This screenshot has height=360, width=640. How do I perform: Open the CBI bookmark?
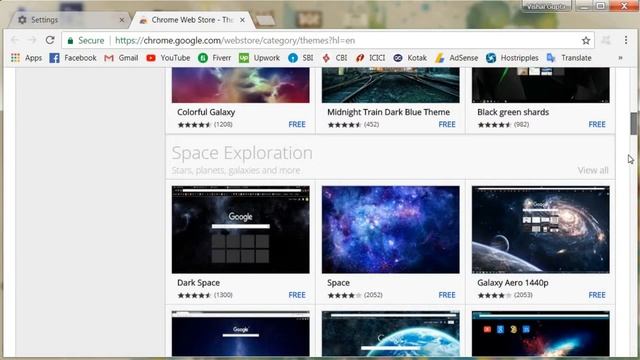(335, 58)
